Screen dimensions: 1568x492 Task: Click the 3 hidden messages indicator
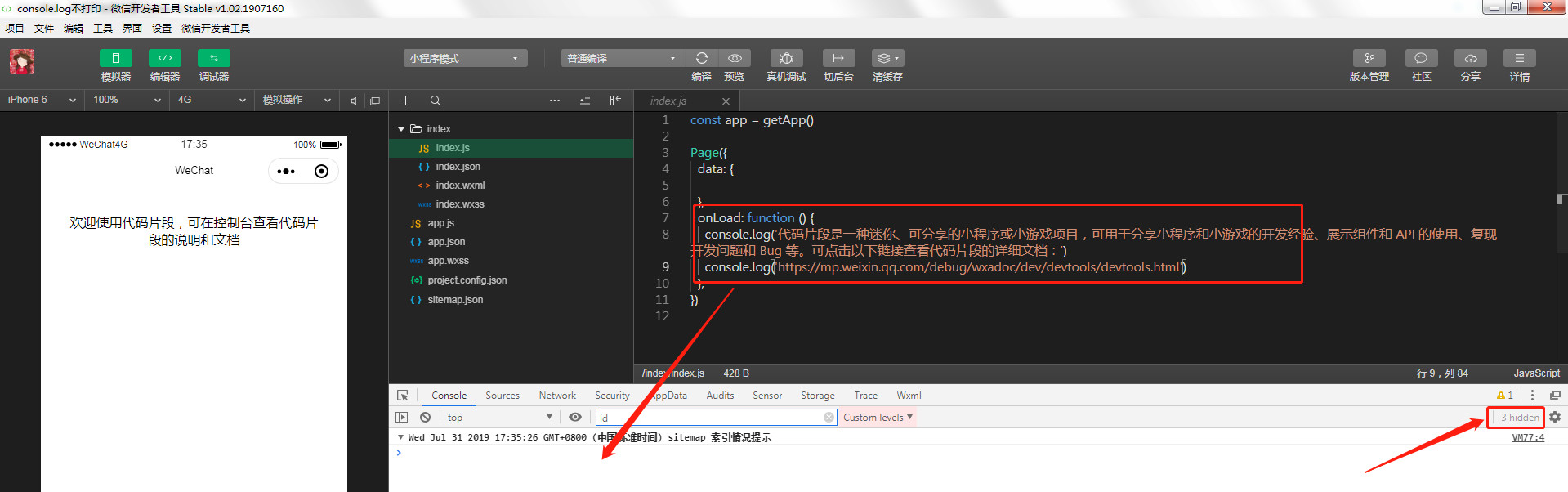1519,418
